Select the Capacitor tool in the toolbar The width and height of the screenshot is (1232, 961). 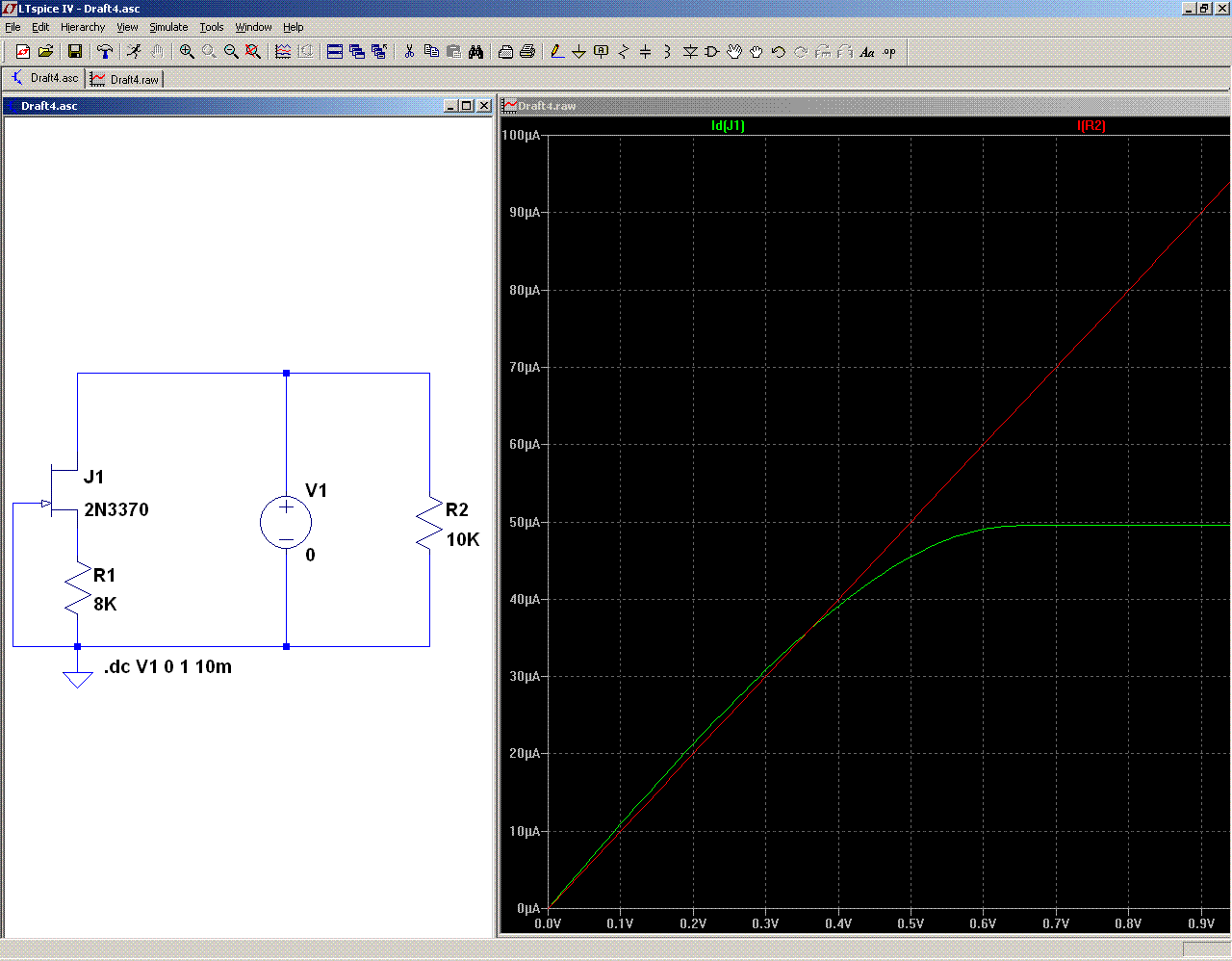[x=645, y=52]
